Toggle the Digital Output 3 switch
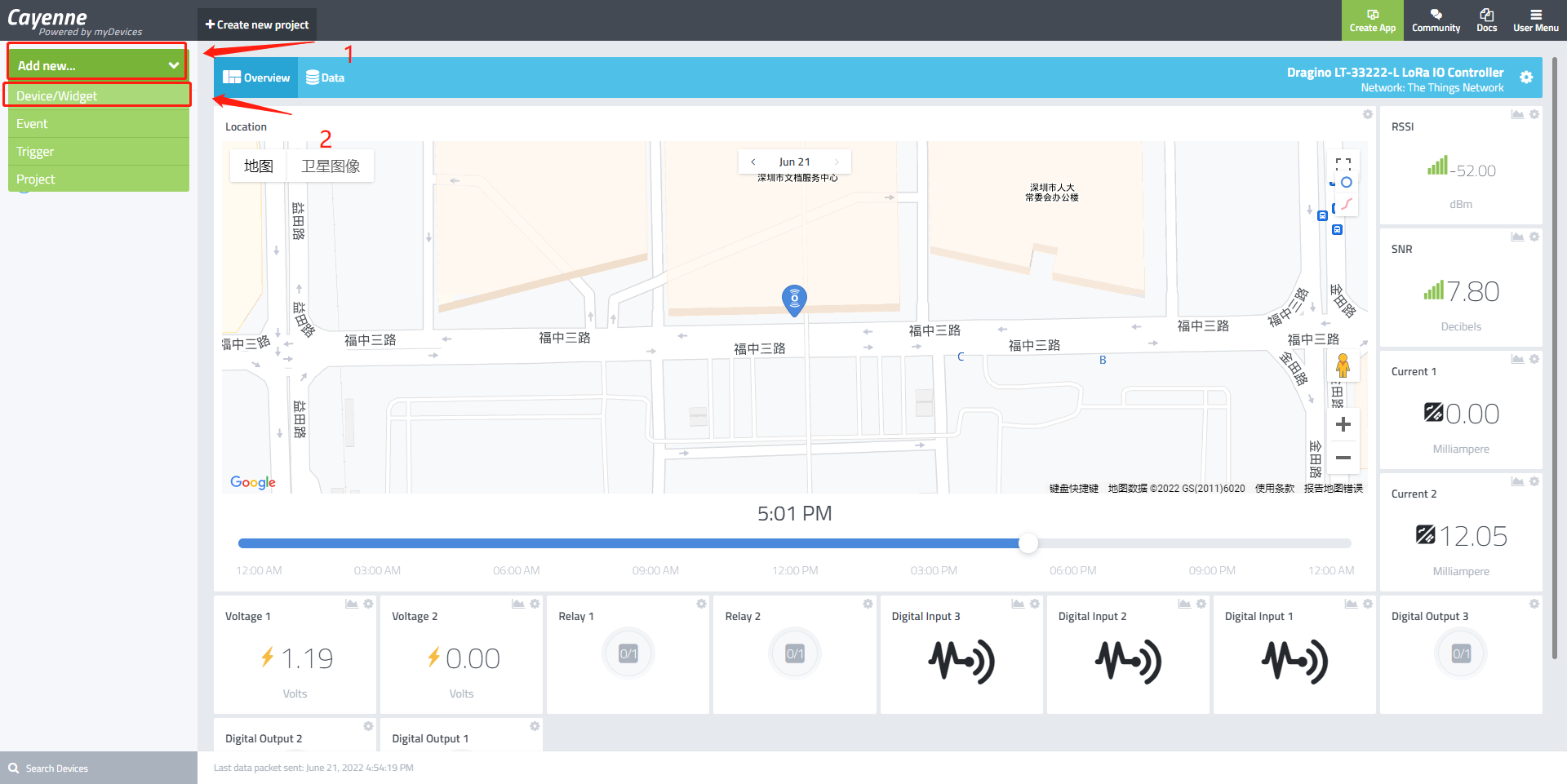1567x784 pixels. click(1461, 653)
